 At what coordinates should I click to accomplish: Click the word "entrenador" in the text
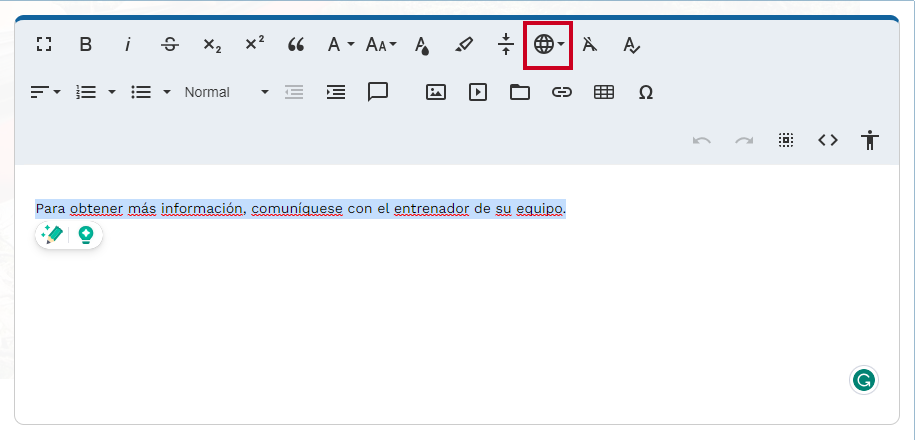[432, 208]
